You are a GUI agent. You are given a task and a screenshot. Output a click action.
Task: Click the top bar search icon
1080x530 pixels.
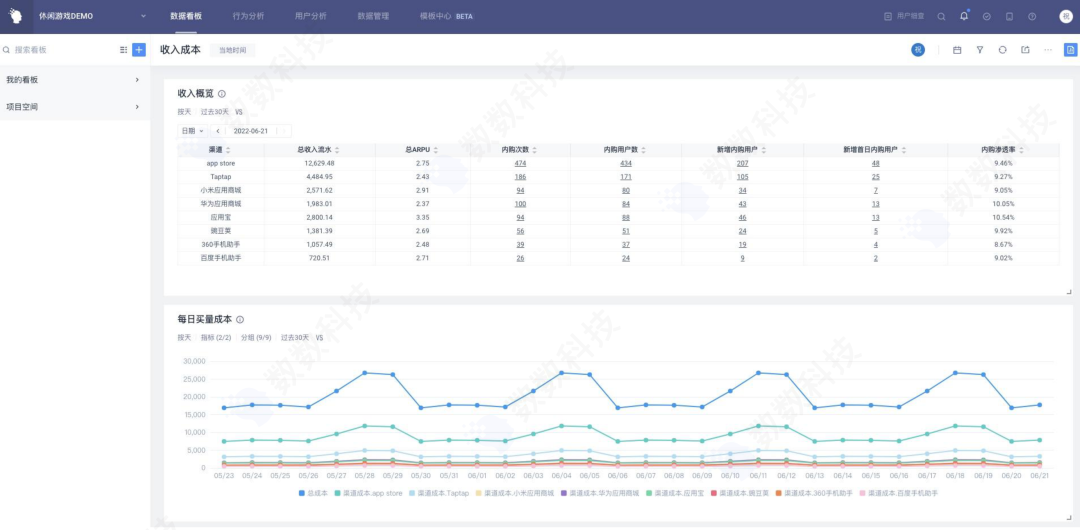[942, 16]
